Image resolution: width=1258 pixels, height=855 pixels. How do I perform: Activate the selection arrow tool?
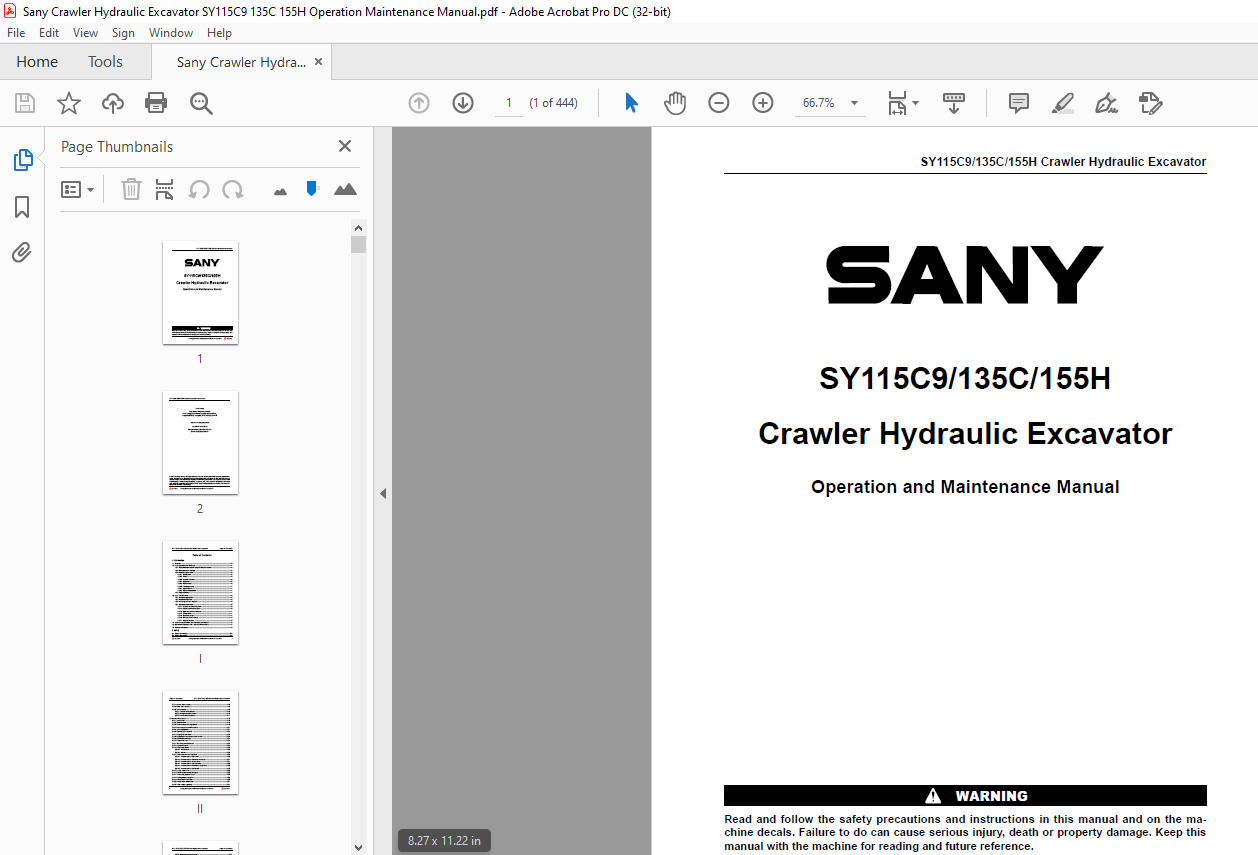click(x=631, y=103)
